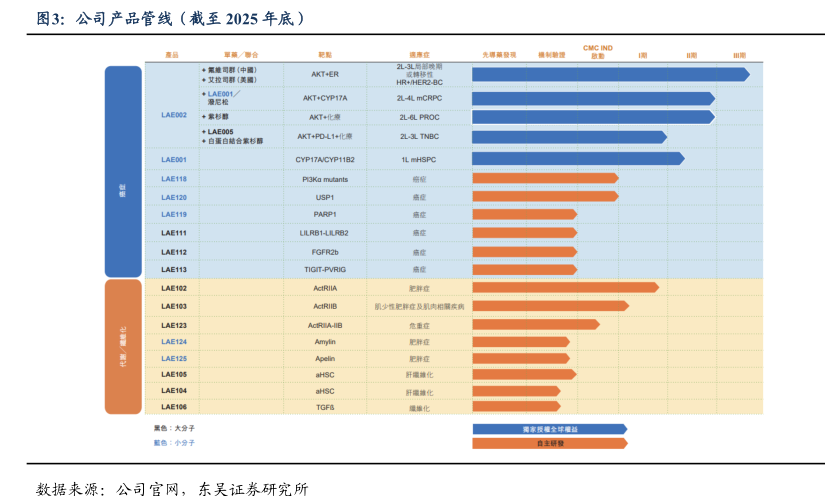Click the LAE125 product label

(174, 358)
